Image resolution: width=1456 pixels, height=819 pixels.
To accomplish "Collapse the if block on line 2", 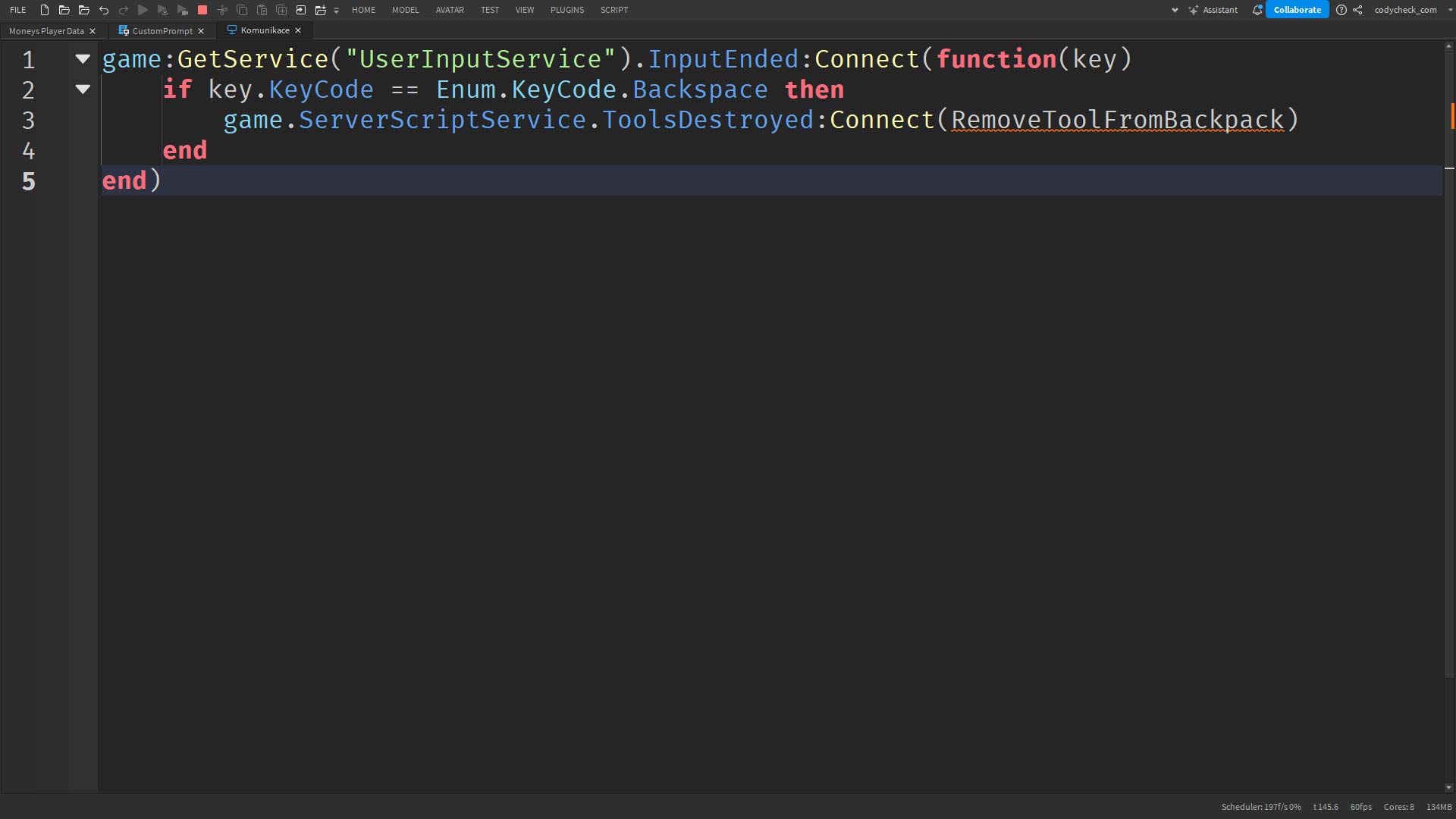I will [83, 89].
